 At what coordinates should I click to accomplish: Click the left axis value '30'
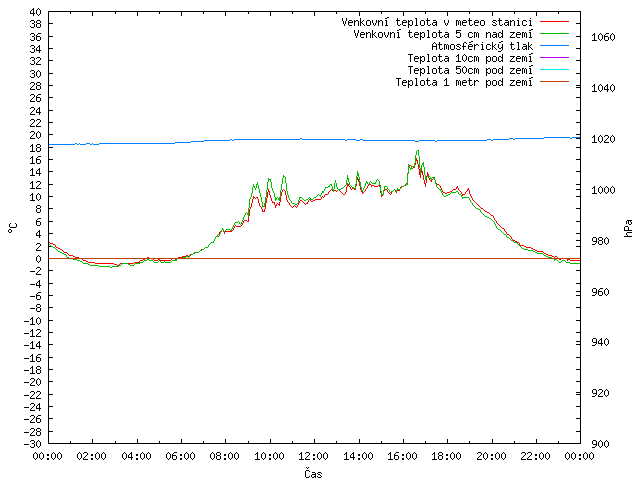36,74
